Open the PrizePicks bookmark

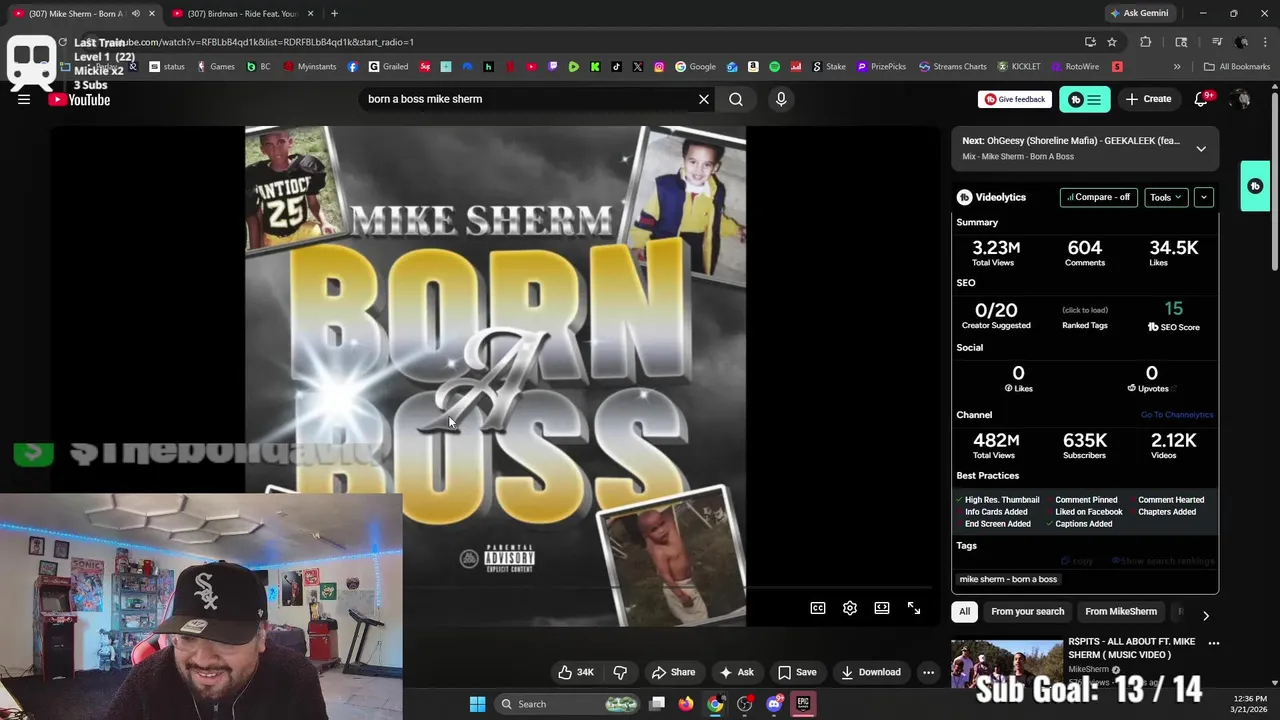tap(880, 66)
